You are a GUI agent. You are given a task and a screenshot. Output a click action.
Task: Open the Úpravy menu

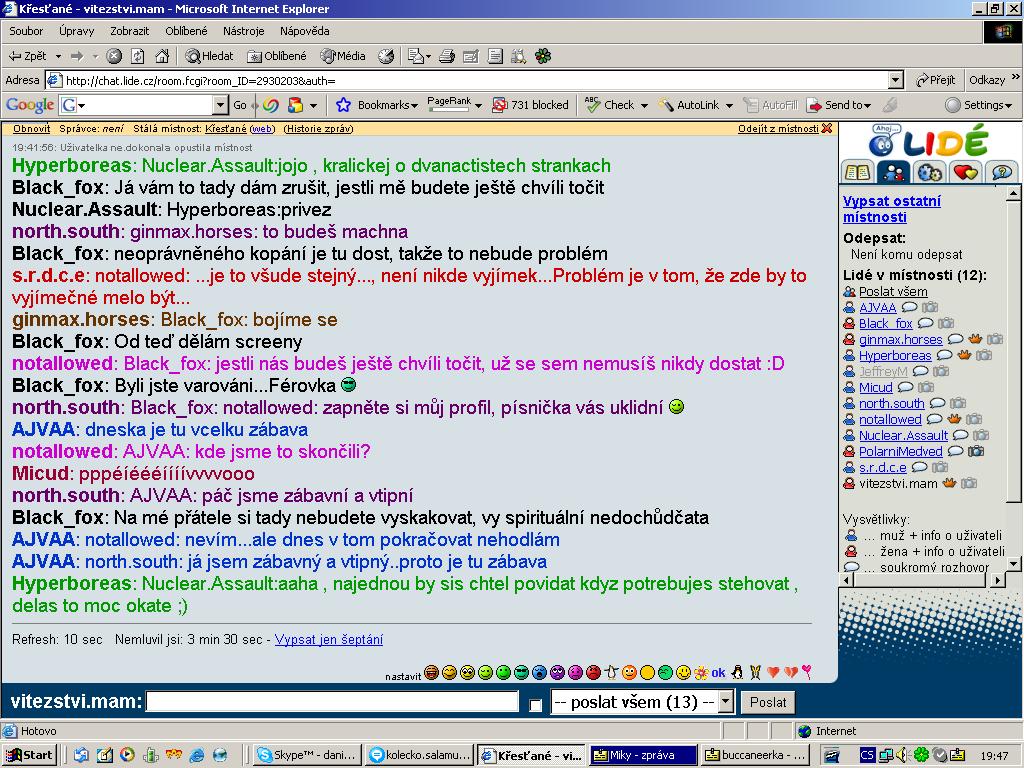(x=76, y=31)
